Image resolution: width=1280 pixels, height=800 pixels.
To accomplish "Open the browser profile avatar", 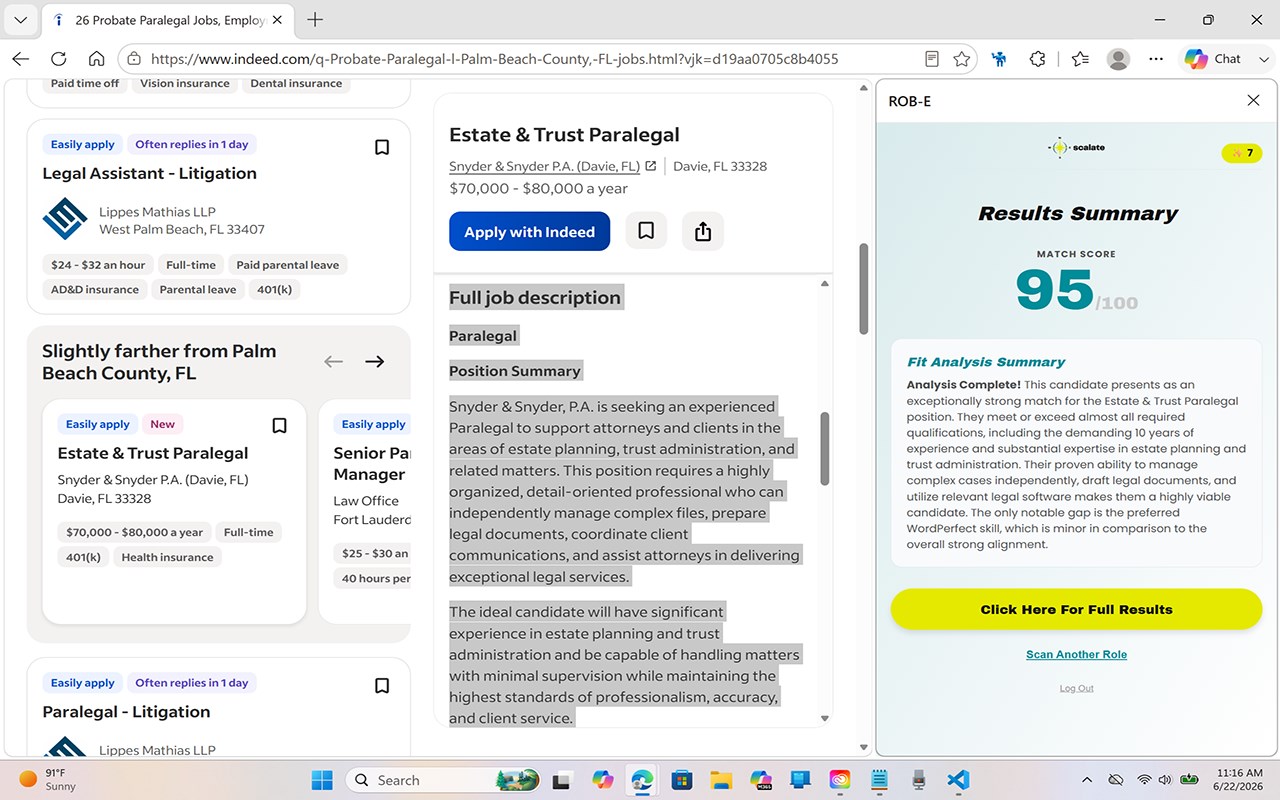I will [1118, 59].
